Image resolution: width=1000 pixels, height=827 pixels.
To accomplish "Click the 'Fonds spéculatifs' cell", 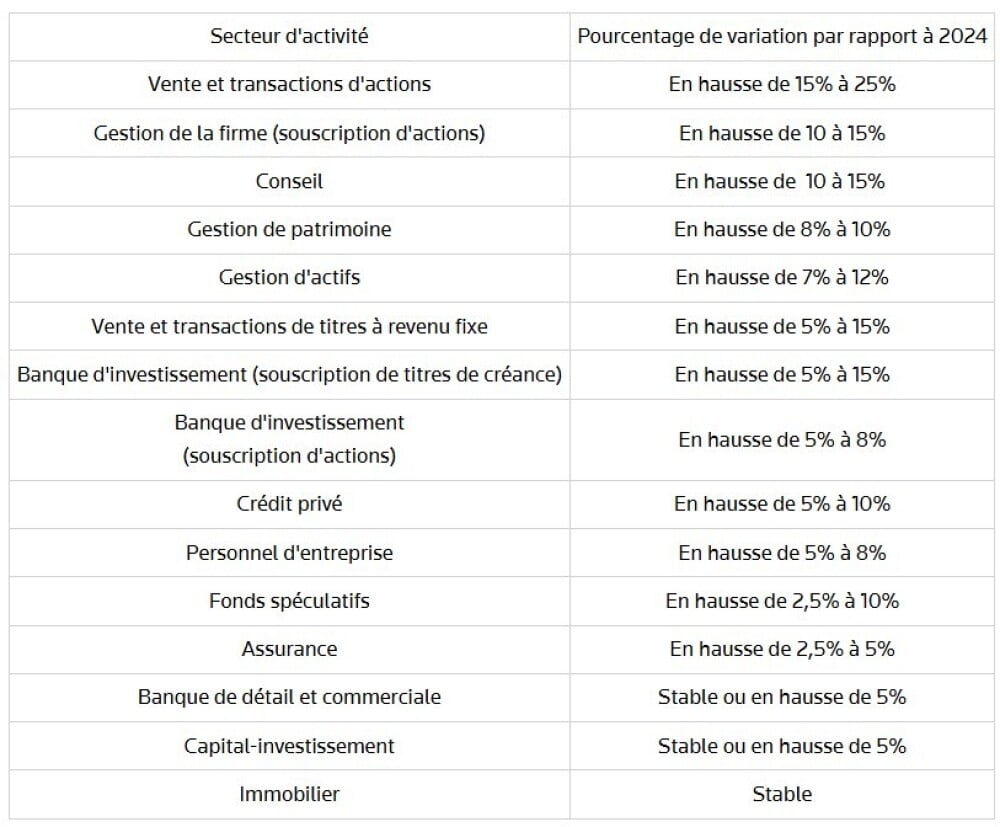I will tap(289, 601).
